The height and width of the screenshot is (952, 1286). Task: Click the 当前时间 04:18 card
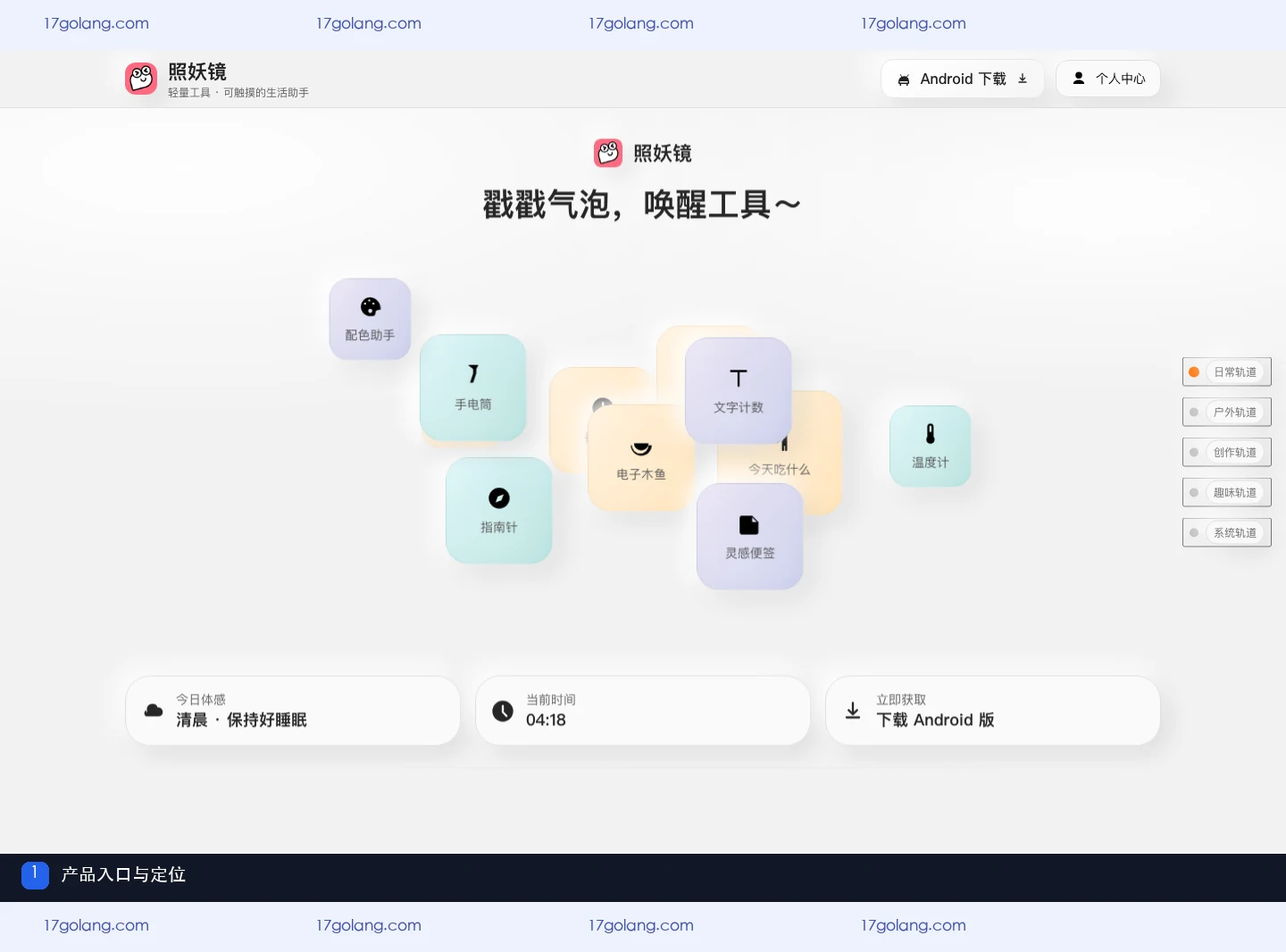[643, 711]
